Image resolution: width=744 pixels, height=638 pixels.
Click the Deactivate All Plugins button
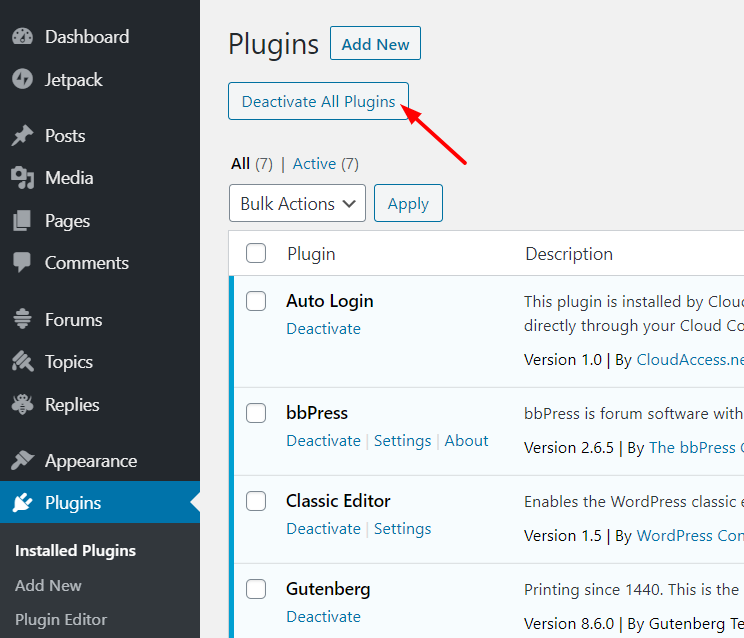[x=318, y=101]
